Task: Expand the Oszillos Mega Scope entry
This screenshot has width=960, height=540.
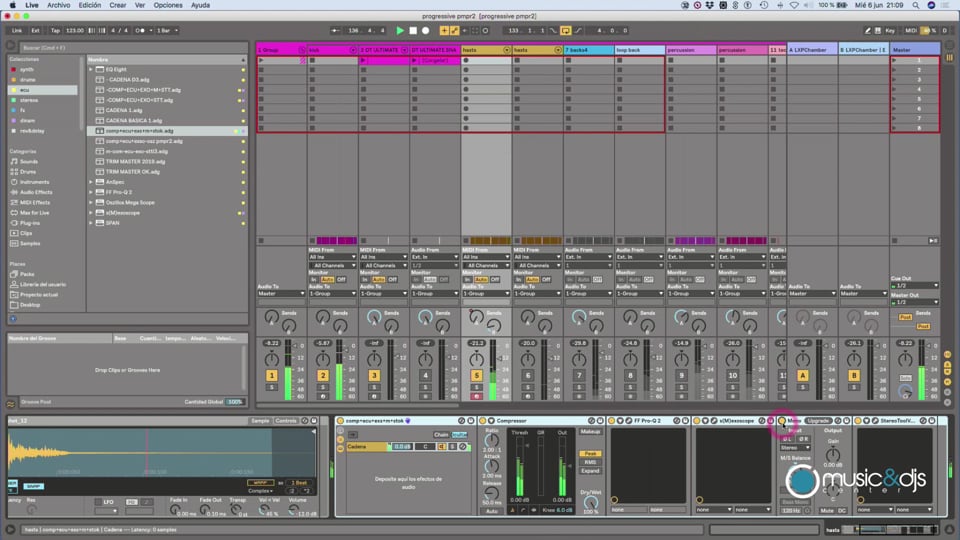Action: pos(91,203)
